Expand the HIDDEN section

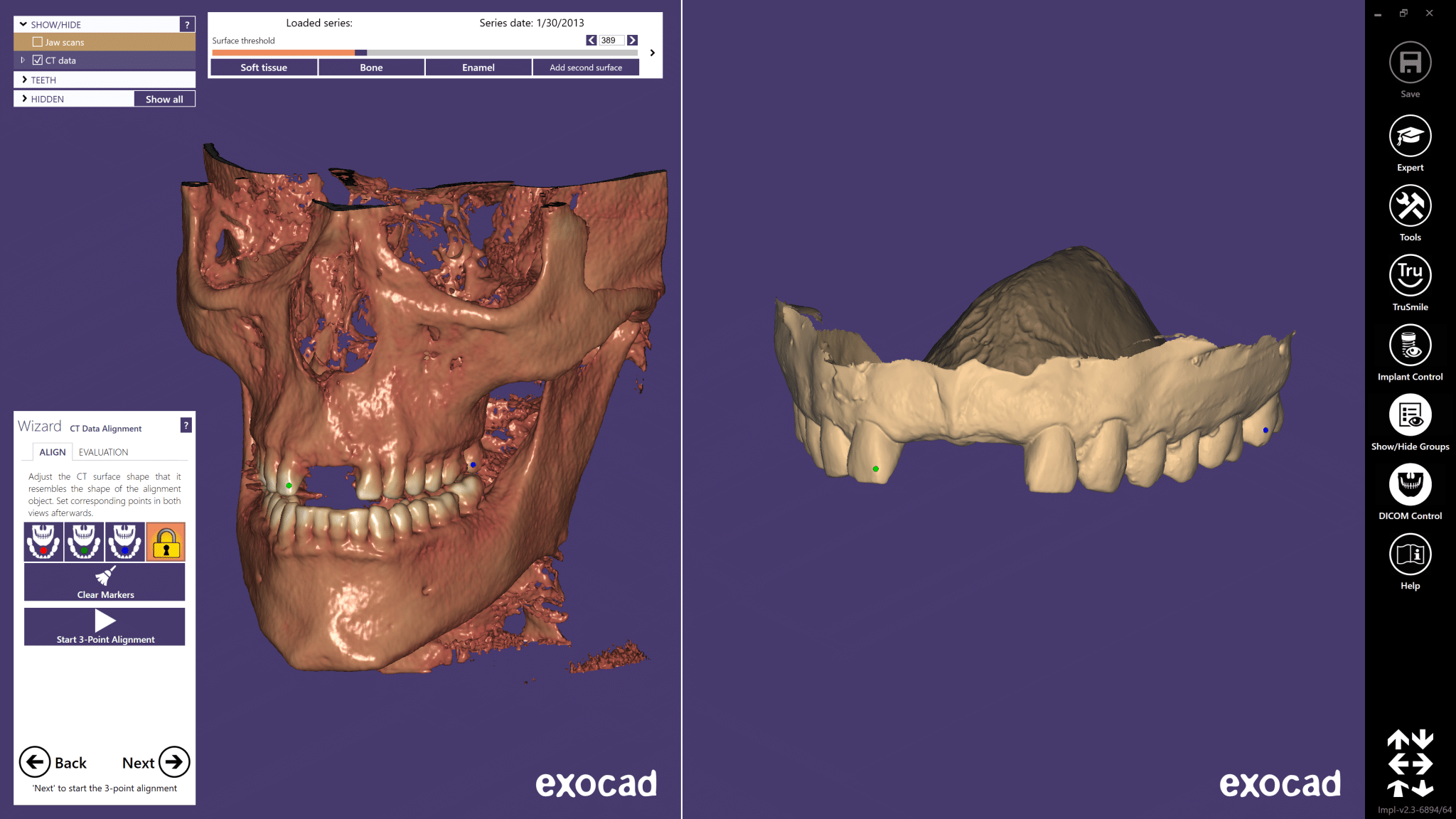pyautogui.click(x=24, y=99)
